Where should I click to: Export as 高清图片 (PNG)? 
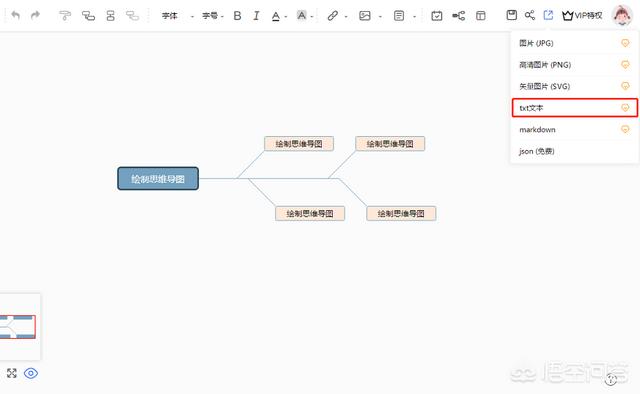pos(574,65)
